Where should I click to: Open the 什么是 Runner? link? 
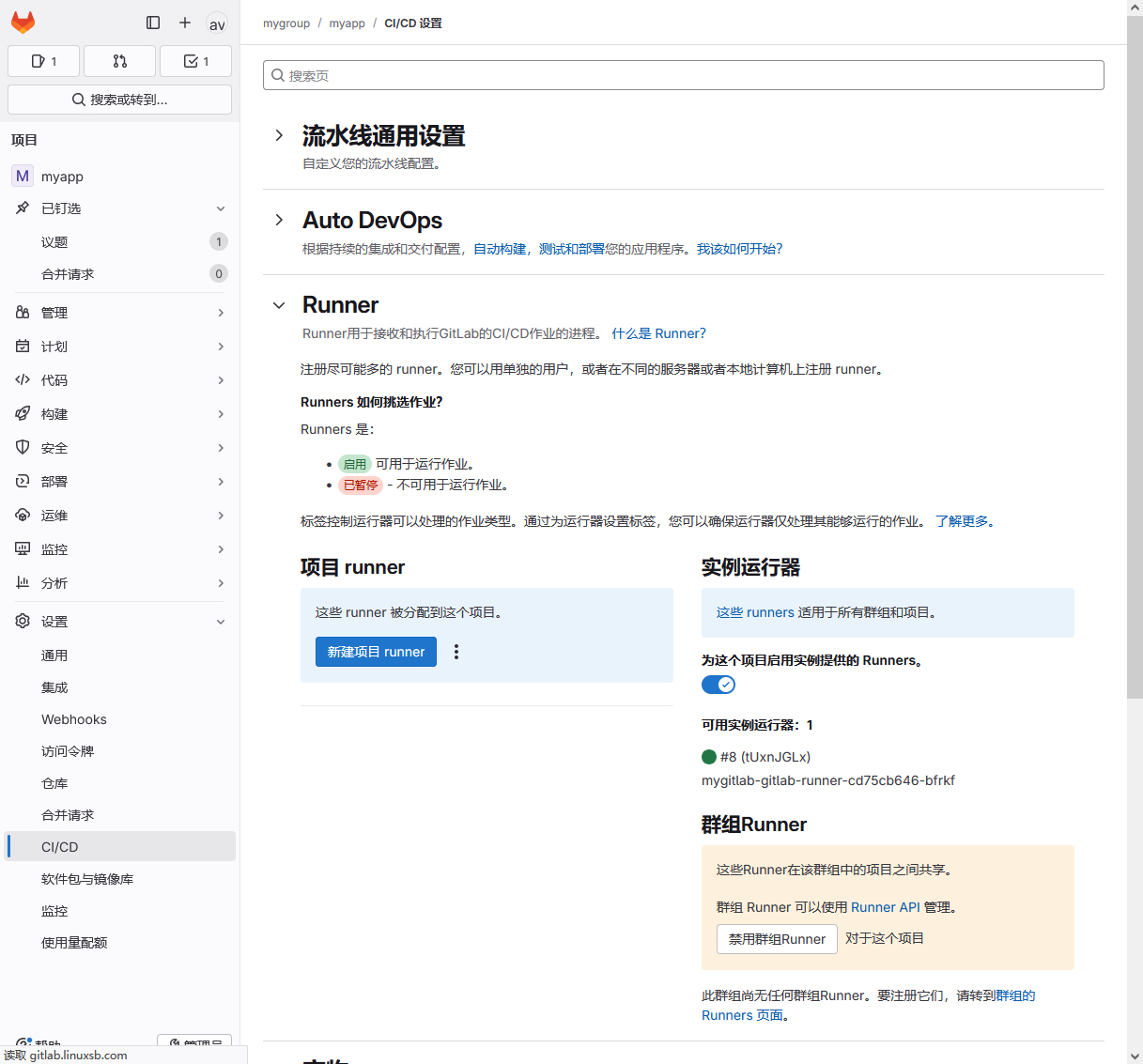click(658, 333)
